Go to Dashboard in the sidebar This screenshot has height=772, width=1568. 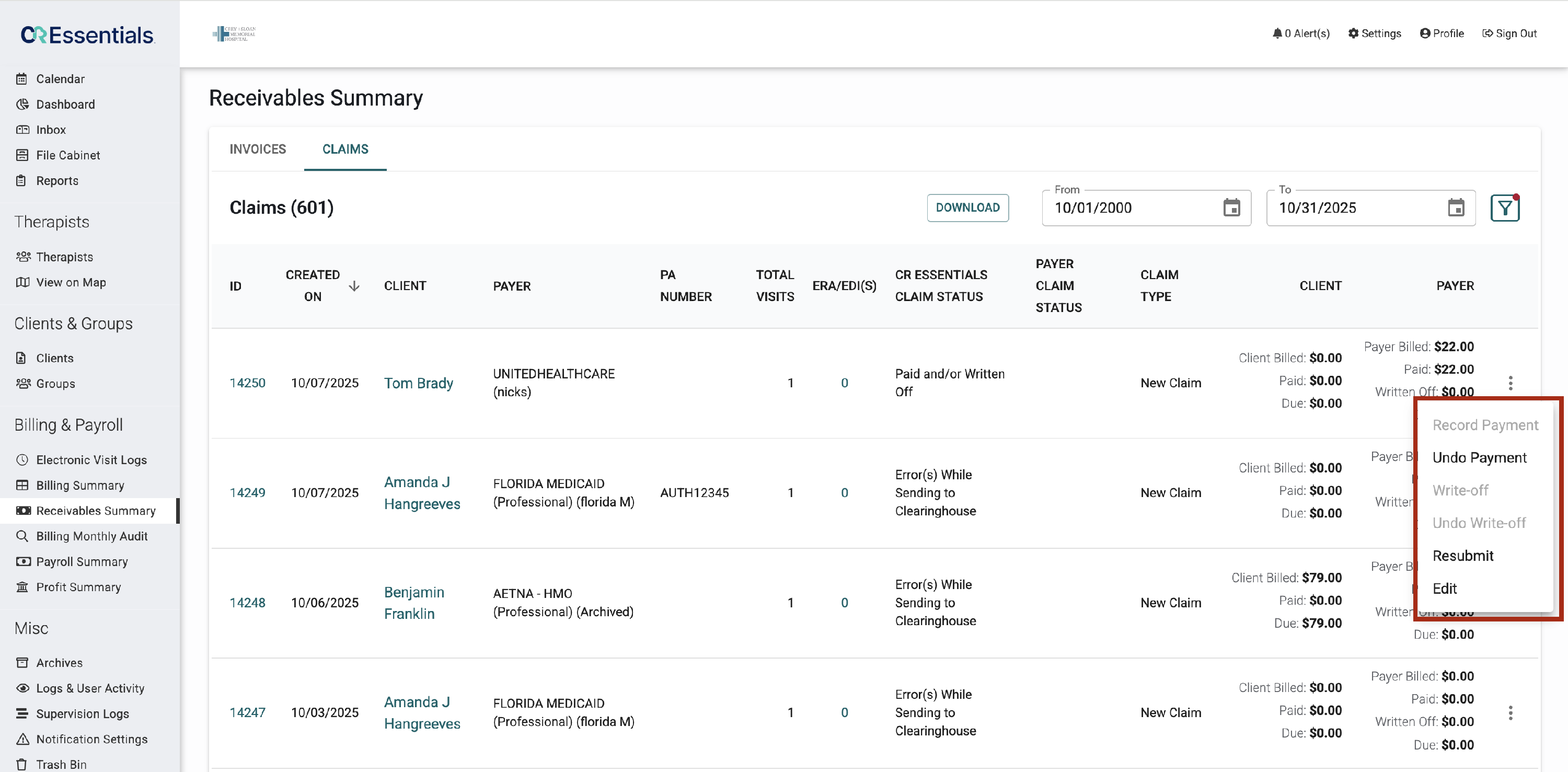pos(65,104)
